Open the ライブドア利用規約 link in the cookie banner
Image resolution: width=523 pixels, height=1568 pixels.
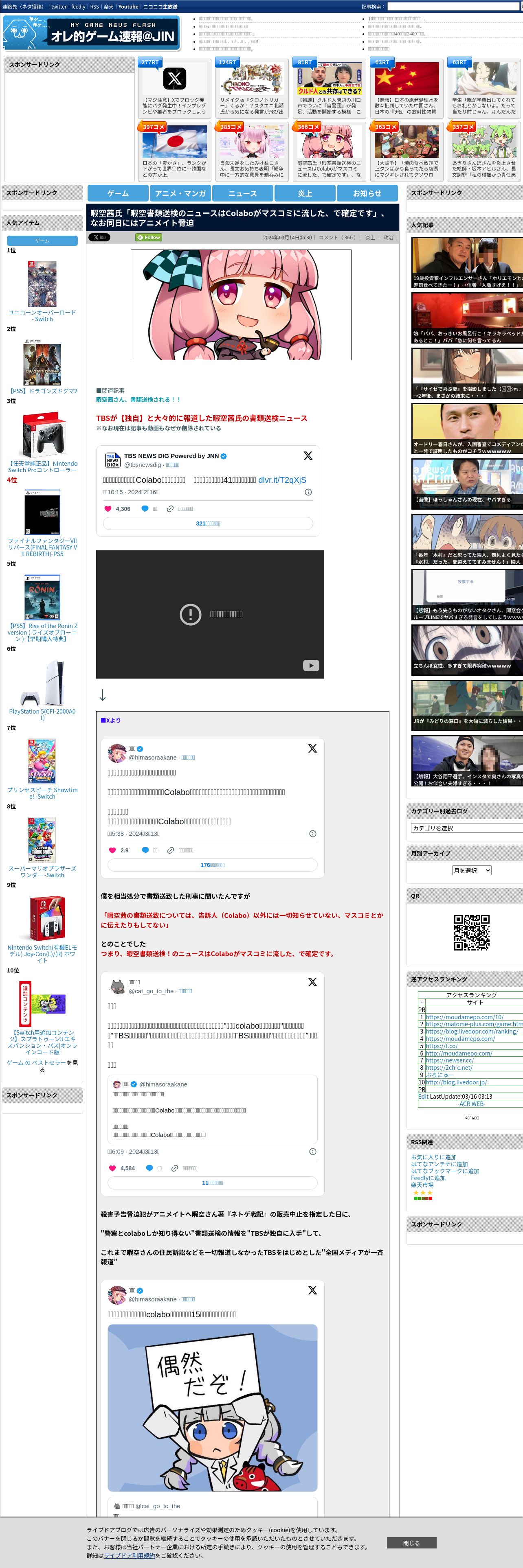click(x=129, y=1555)
